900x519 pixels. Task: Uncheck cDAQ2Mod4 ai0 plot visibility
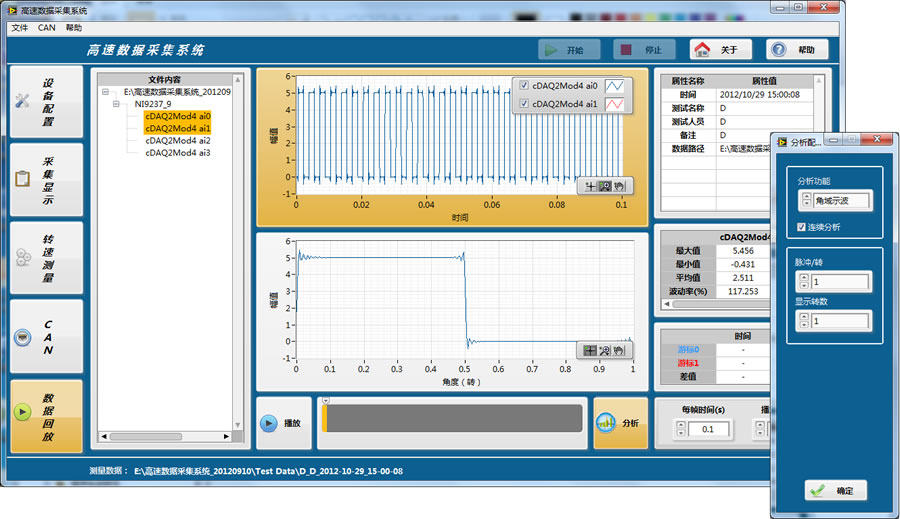523,85
